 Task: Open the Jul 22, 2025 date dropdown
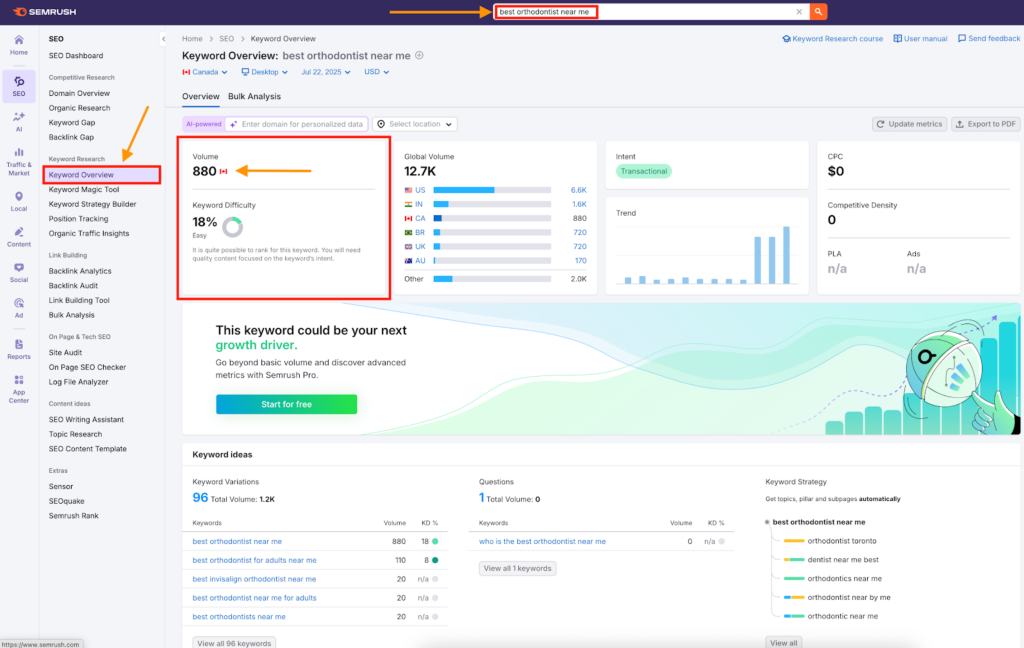325,72
